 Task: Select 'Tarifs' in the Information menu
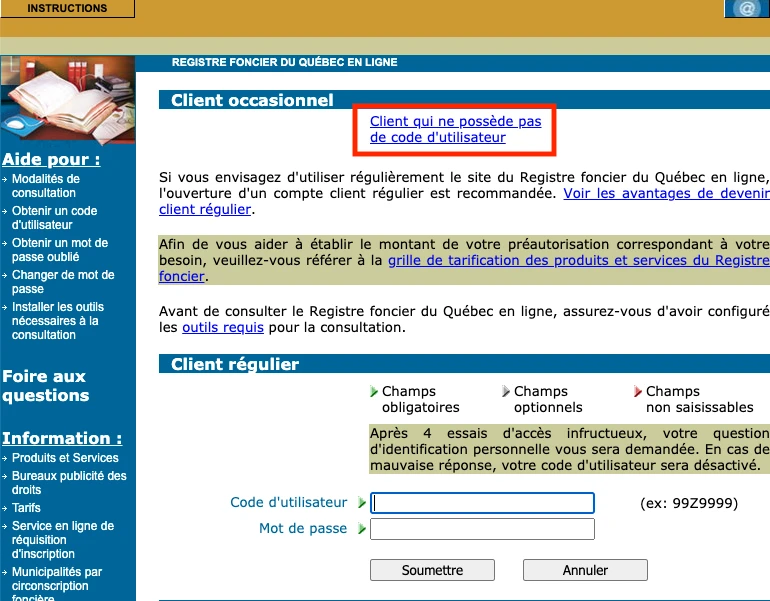26,508
